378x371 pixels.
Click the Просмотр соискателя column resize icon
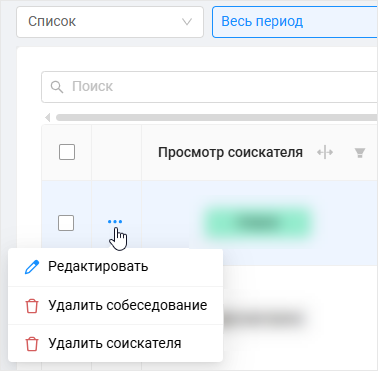click(x=325, y=153)
